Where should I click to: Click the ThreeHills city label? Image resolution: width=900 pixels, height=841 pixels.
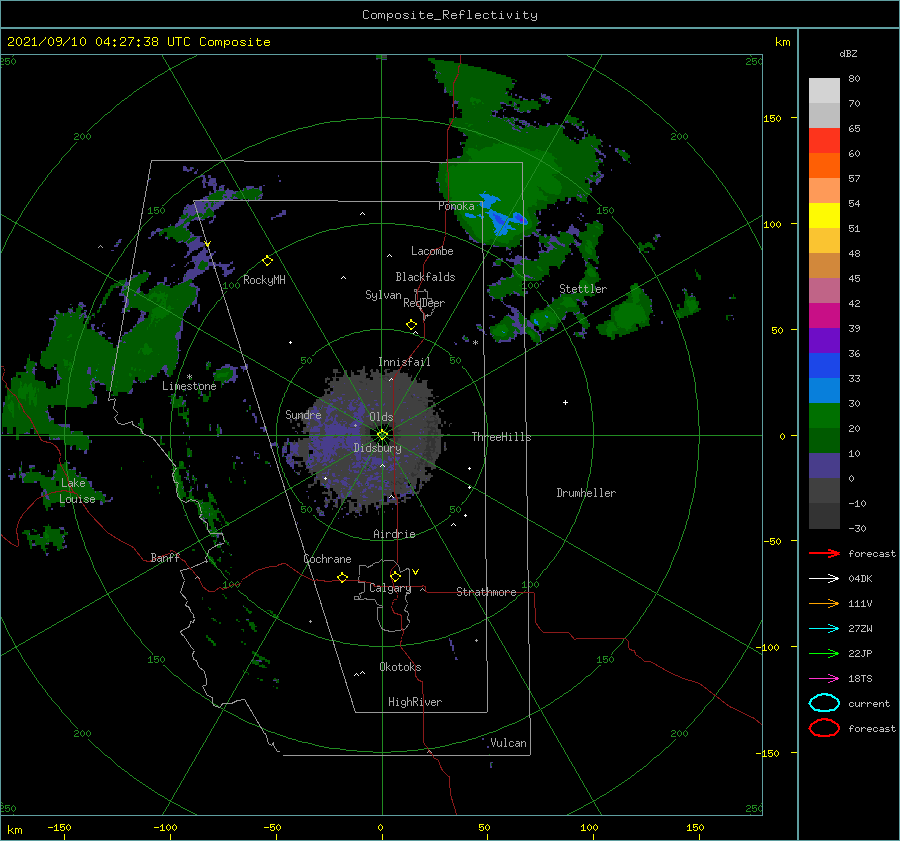(x=501, y=437)
